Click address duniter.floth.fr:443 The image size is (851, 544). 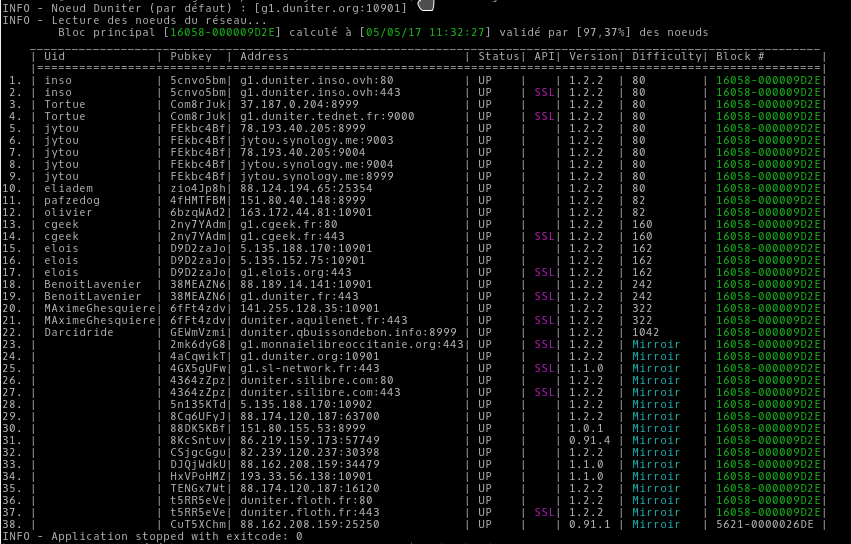(x=310, y=512)
